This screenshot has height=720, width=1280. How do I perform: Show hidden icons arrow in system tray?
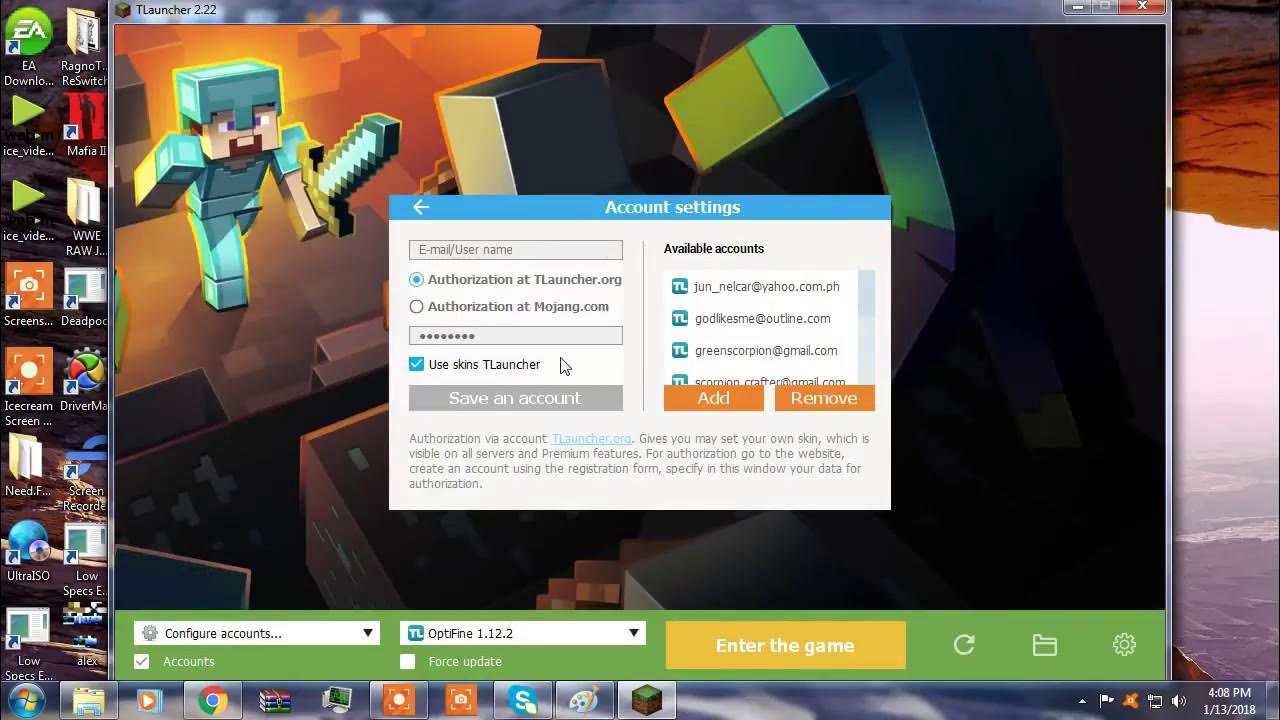pos(1083,701)
